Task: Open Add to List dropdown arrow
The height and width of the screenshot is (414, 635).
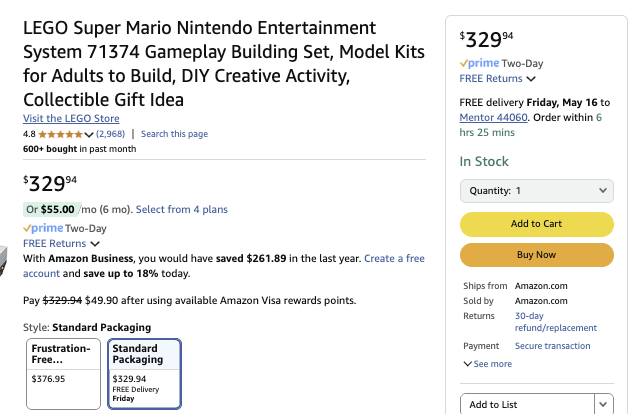Action: click(603, 404)
